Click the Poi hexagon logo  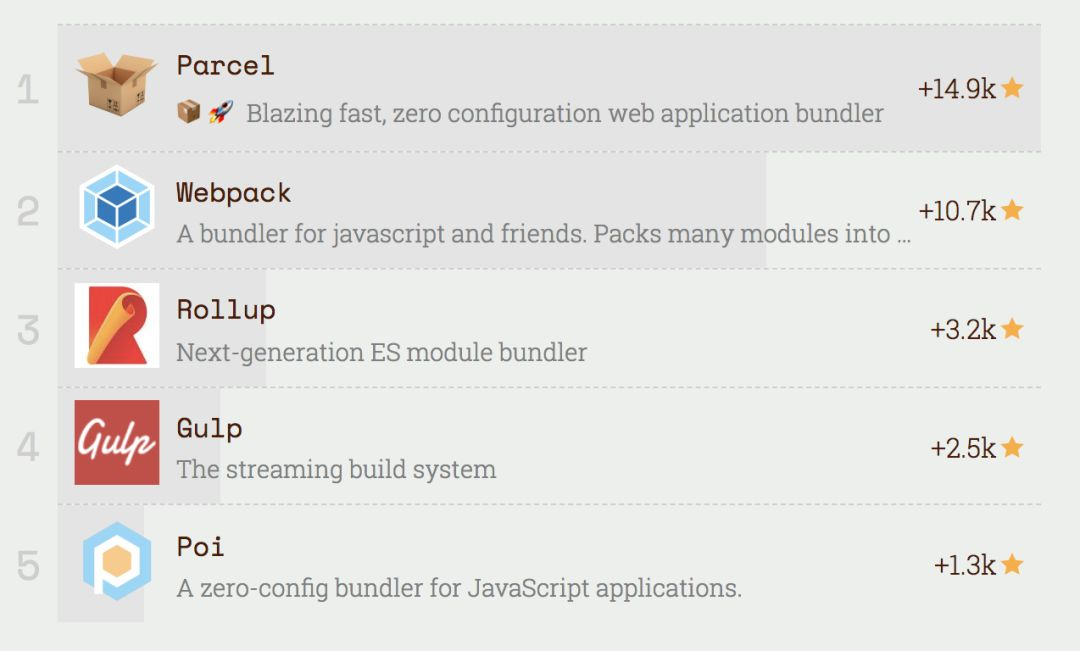pos(117,561)
